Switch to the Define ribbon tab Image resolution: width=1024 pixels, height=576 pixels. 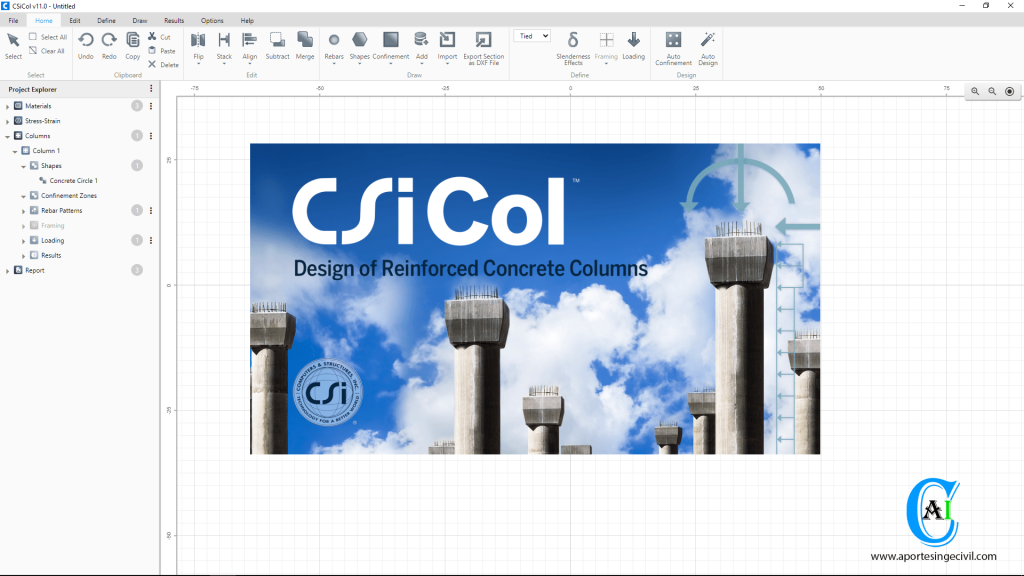click(x=106, y=19)
